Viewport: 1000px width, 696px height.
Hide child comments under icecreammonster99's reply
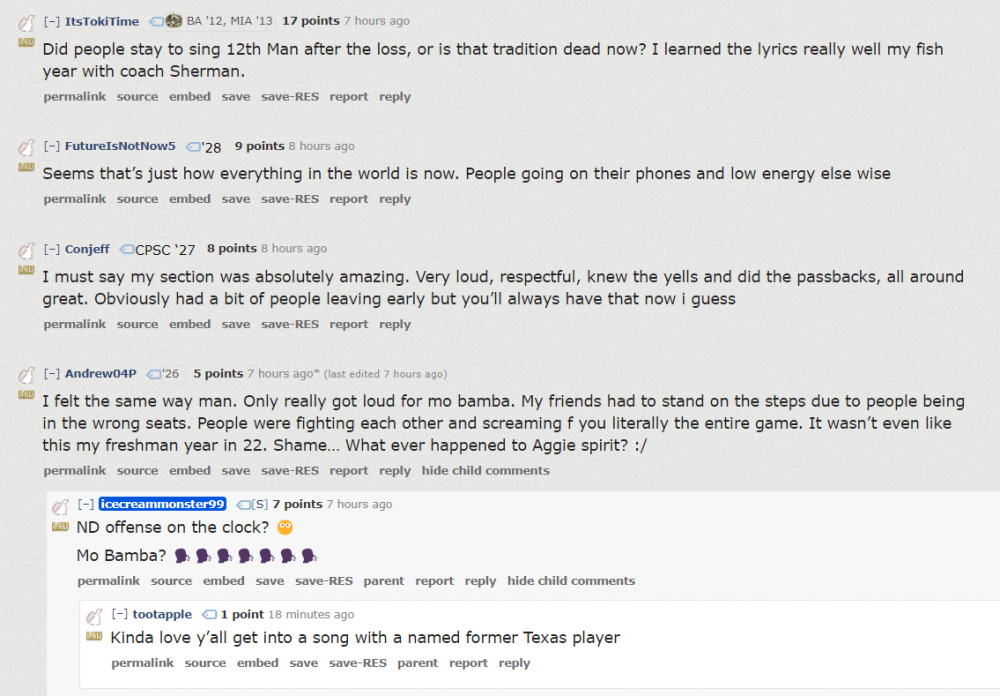coord(570,581)
